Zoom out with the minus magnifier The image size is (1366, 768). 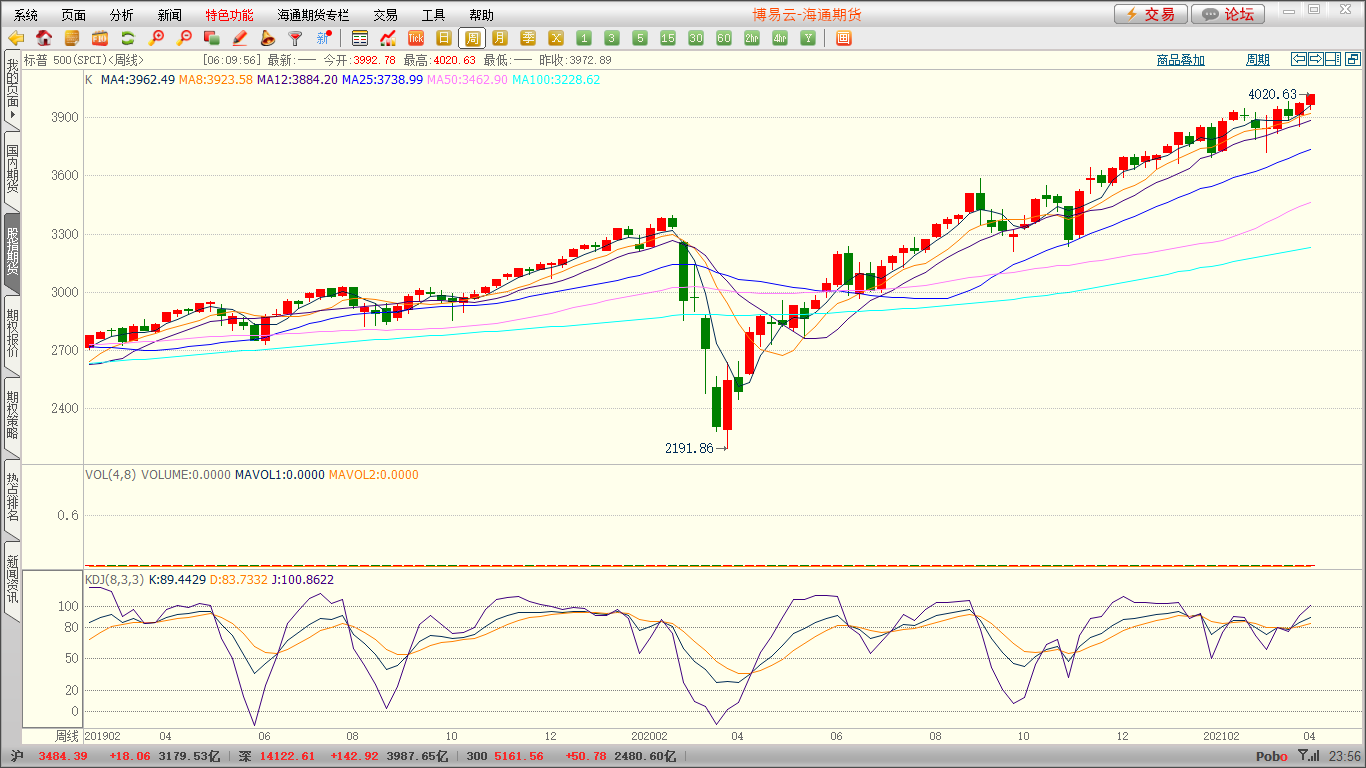tap(184, 38)
